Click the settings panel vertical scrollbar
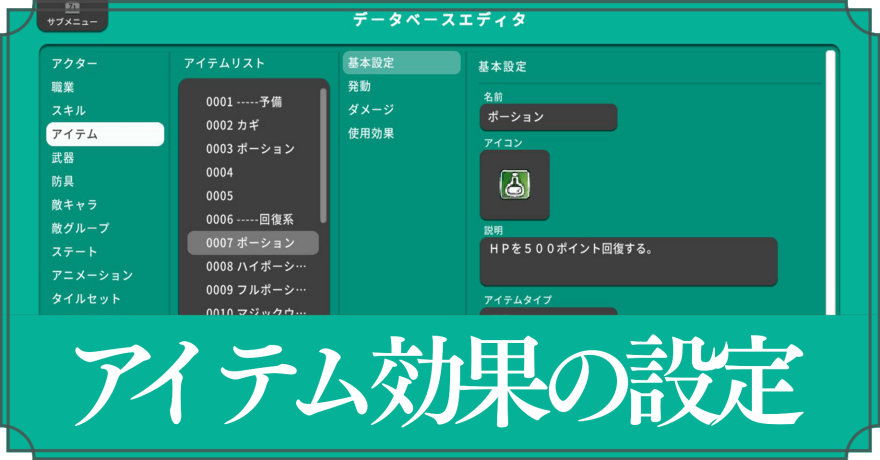 (x=831, y=182)
